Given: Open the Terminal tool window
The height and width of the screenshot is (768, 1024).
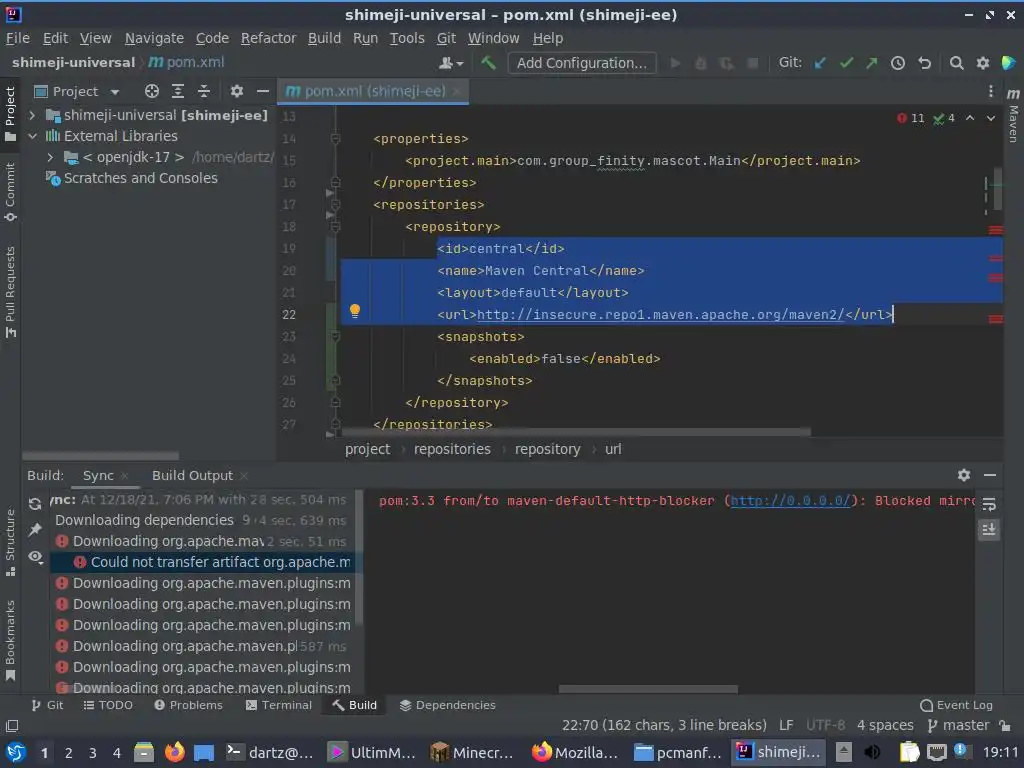Looking at the screenshot, I should (279, 705).
